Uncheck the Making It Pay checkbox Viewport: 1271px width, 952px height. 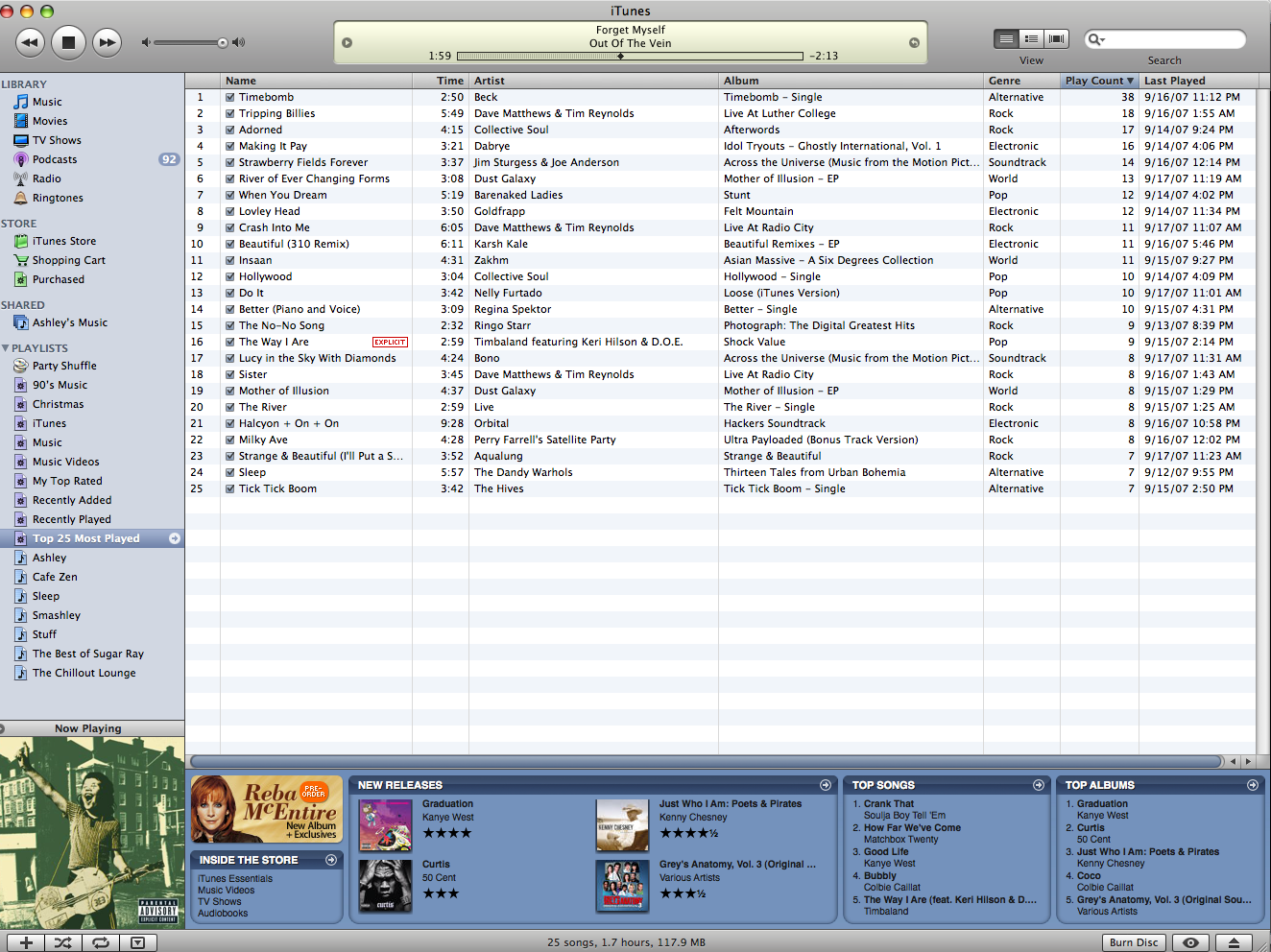[230, 146]
